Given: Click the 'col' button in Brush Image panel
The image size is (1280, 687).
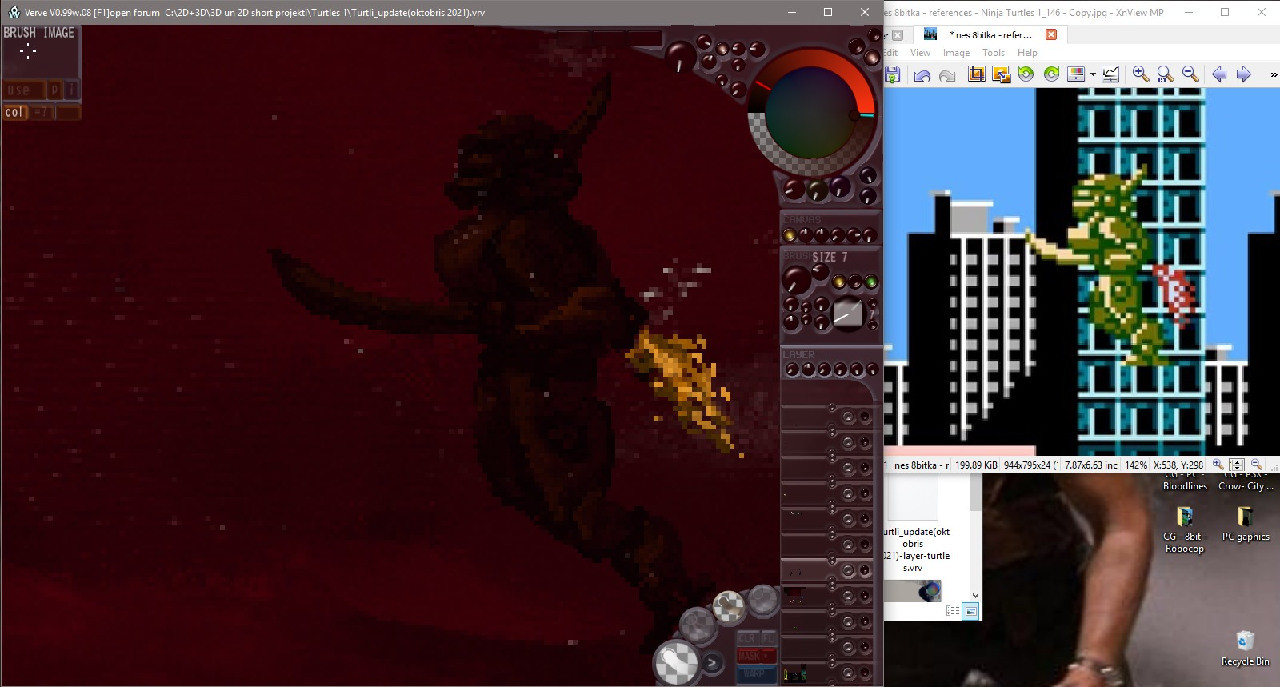Looking at the screenshot, I should pos(14,113).
